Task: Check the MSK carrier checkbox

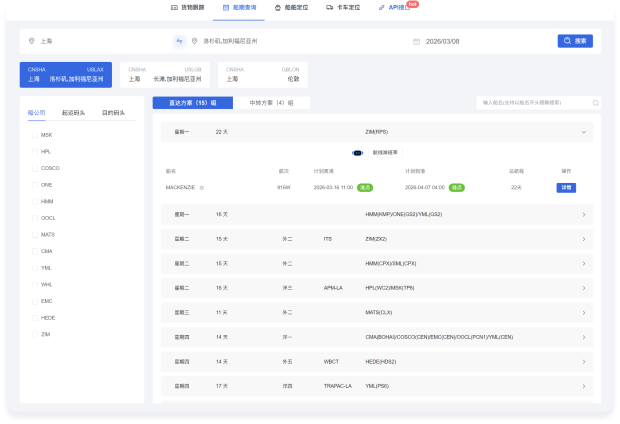Action: pos(34,135)
